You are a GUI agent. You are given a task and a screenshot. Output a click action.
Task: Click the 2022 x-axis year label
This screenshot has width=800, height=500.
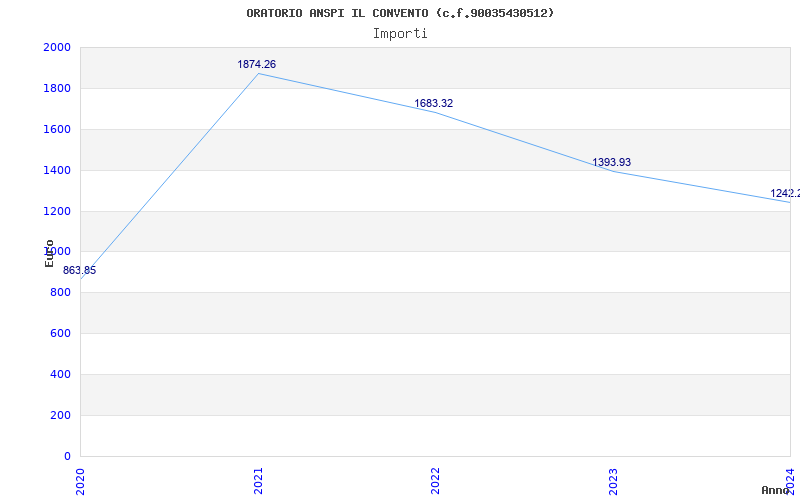[x=435, y=481]
